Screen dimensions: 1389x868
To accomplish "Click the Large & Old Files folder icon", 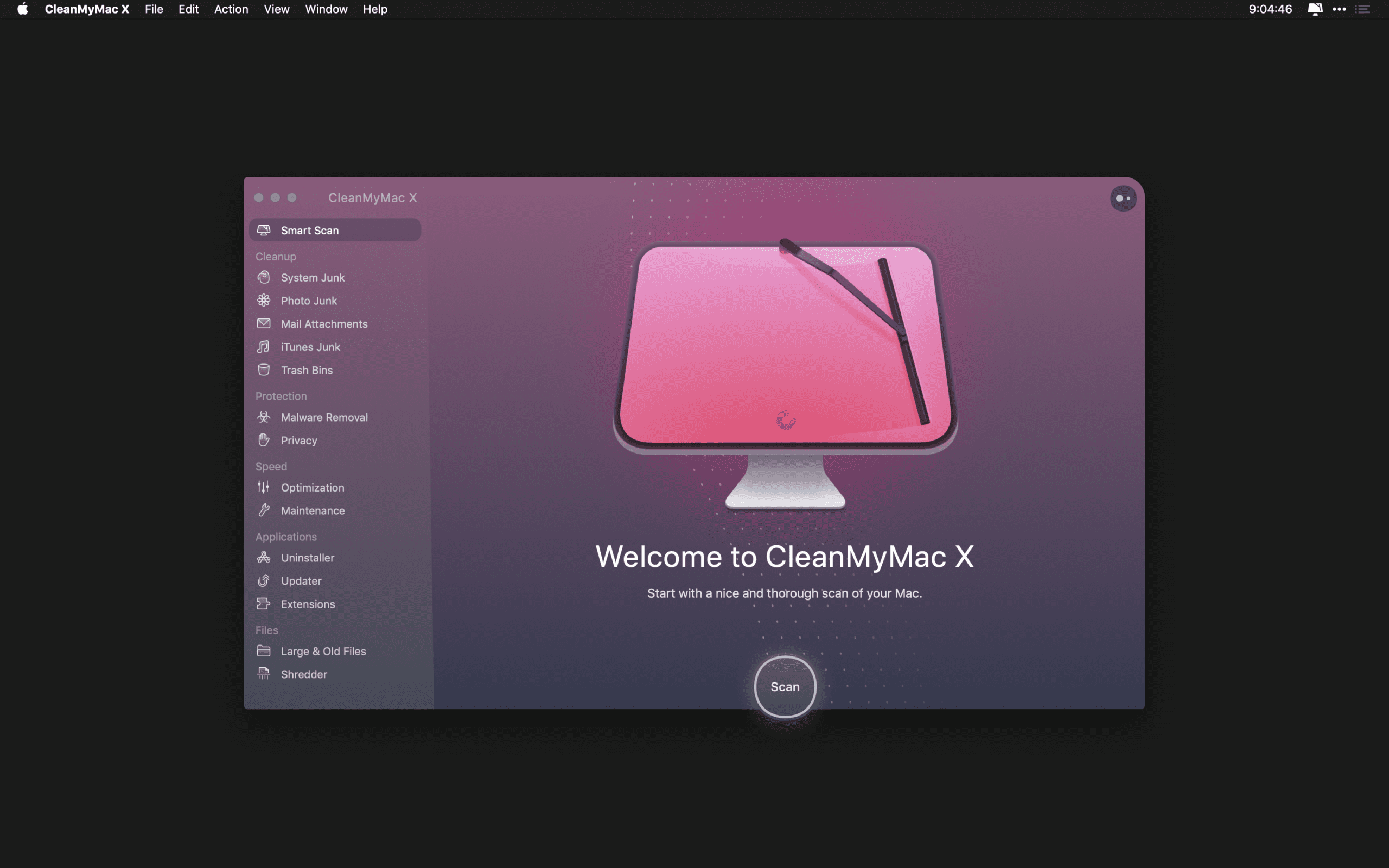I will click(x=264, y=650).
